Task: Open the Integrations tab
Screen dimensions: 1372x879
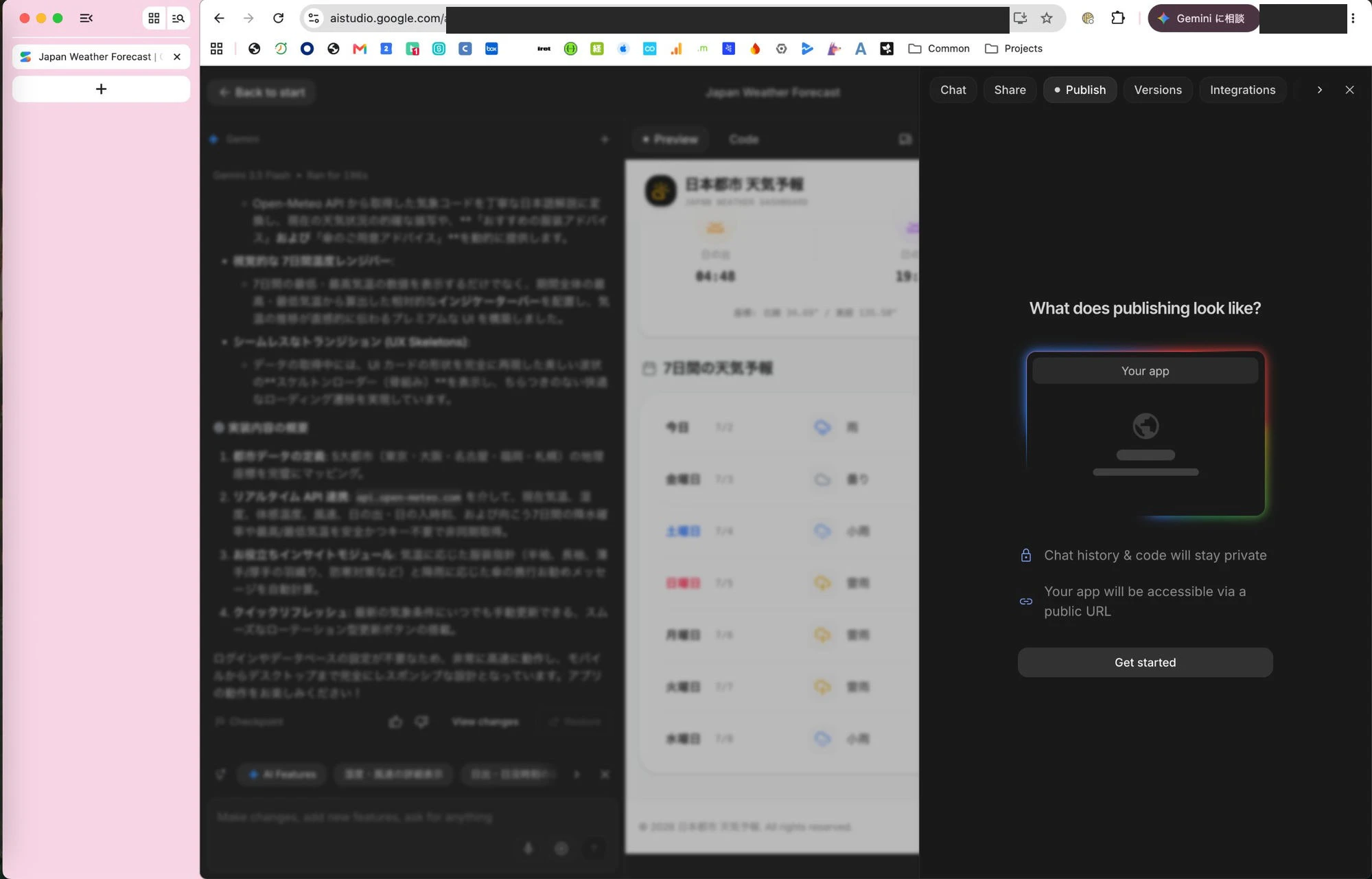Action: pos(1243,90)
